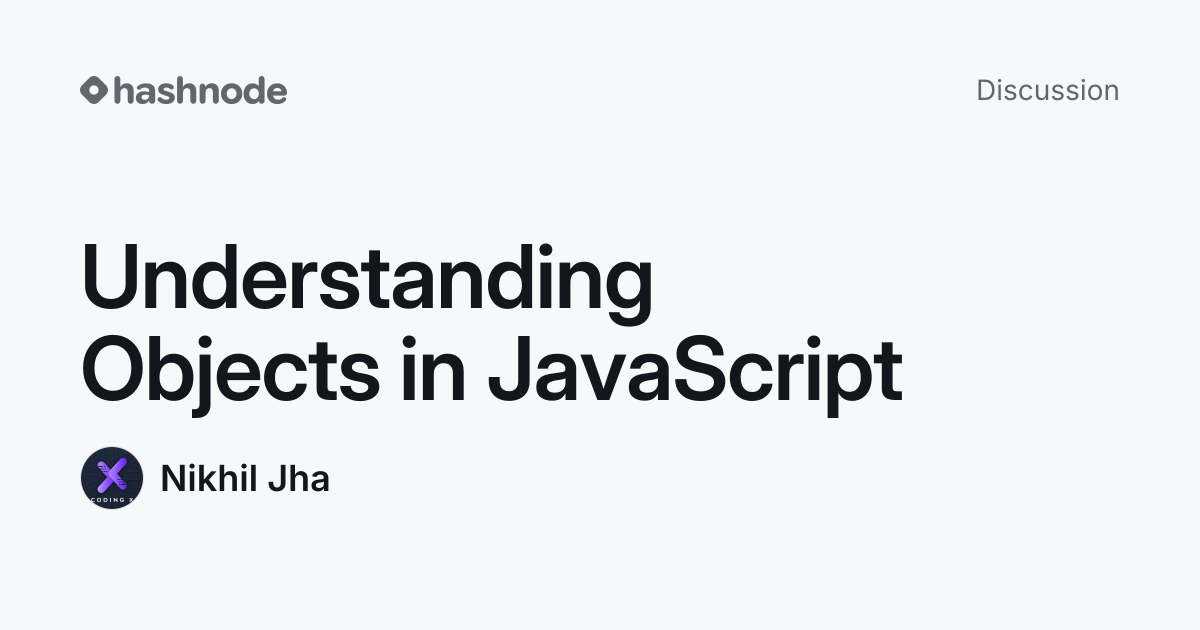
Task: Click the word 'Objects' in the title
Action: coord(231,373)
